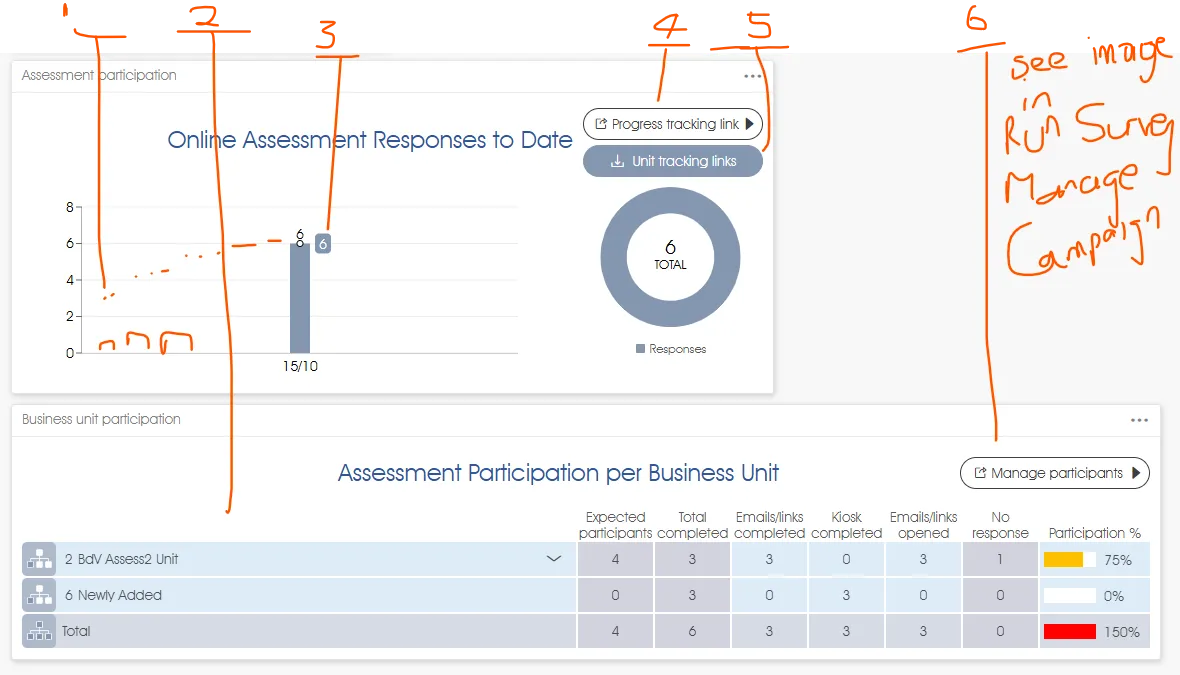The width and height of the screenshot is (1180, 675).
Task: Click the 2 BdV Assess2 Unit org icon
Action: 39,560
